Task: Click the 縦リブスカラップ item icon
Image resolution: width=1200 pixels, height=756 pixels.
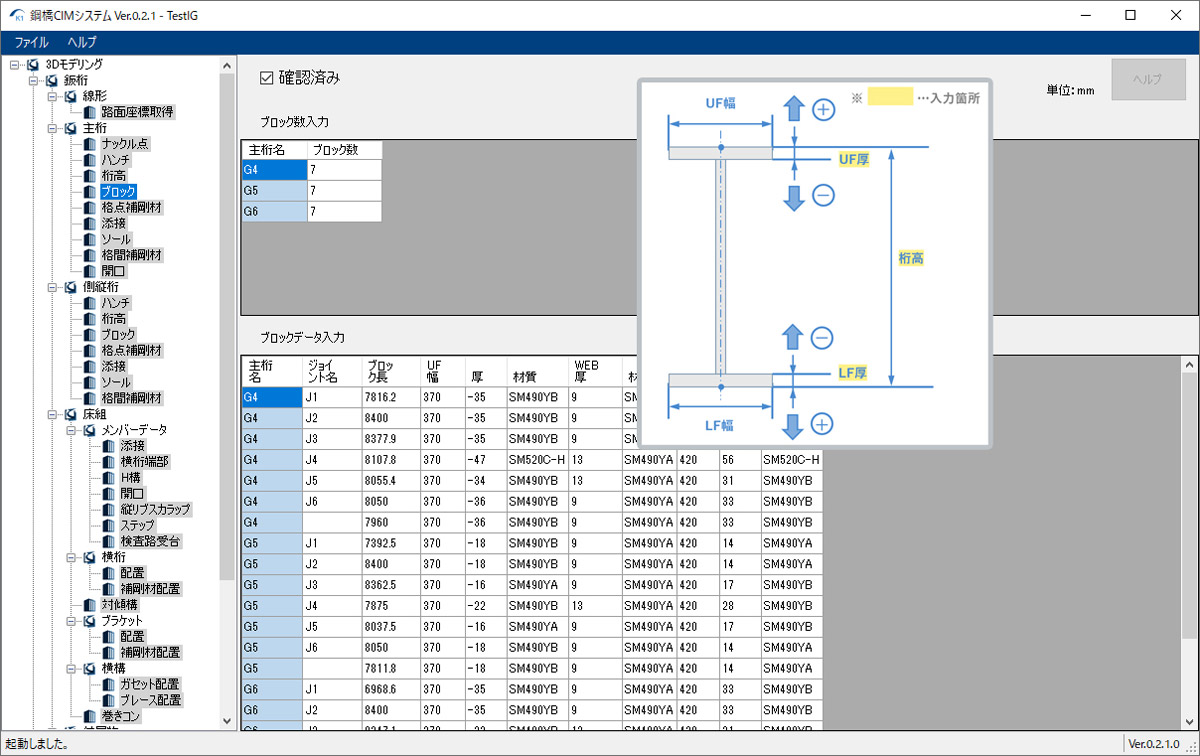Action: pos(108,509)
